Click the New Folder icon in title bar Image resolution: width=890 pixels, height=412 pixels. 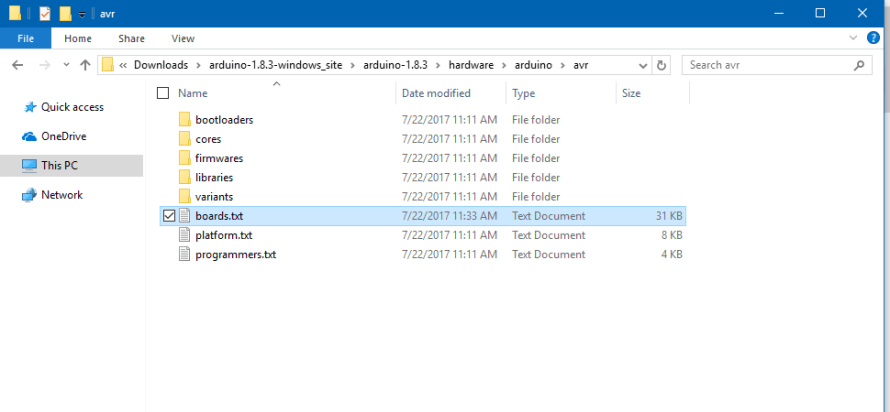click(65, 13)
